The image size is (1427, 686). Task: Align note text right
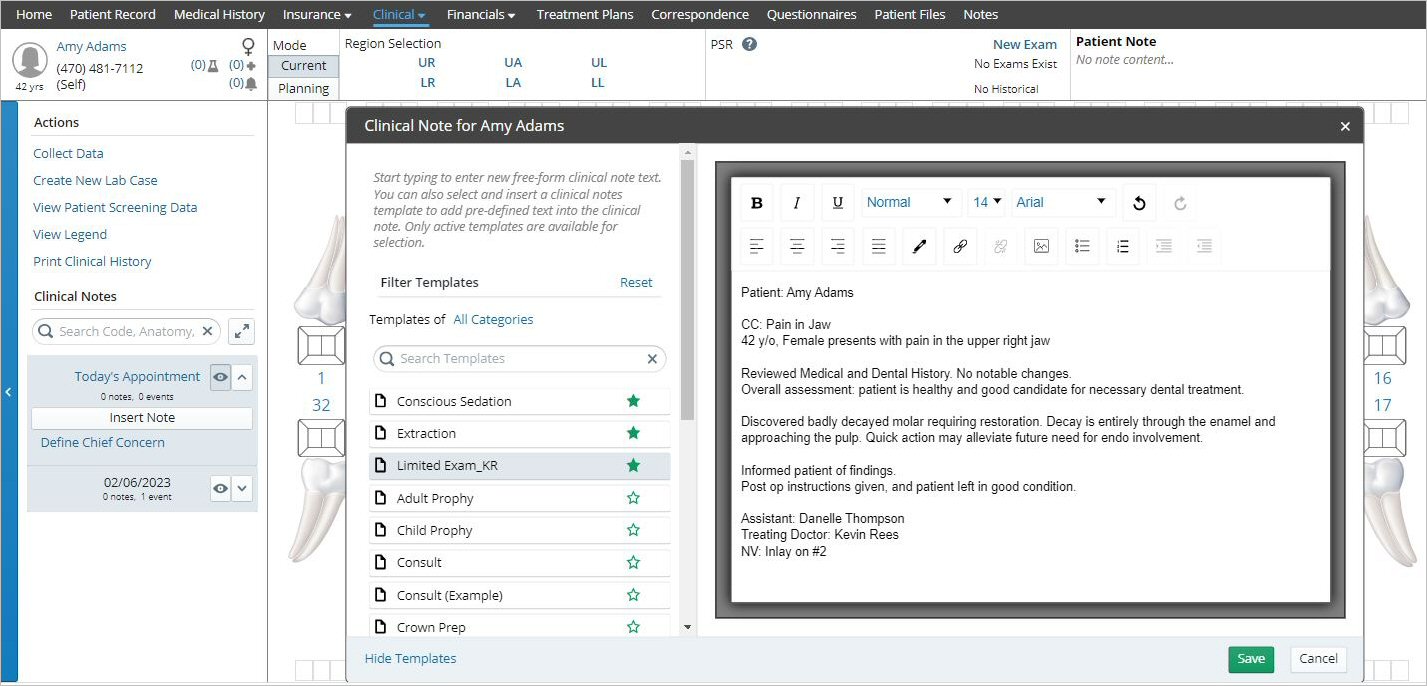[838, 246]
